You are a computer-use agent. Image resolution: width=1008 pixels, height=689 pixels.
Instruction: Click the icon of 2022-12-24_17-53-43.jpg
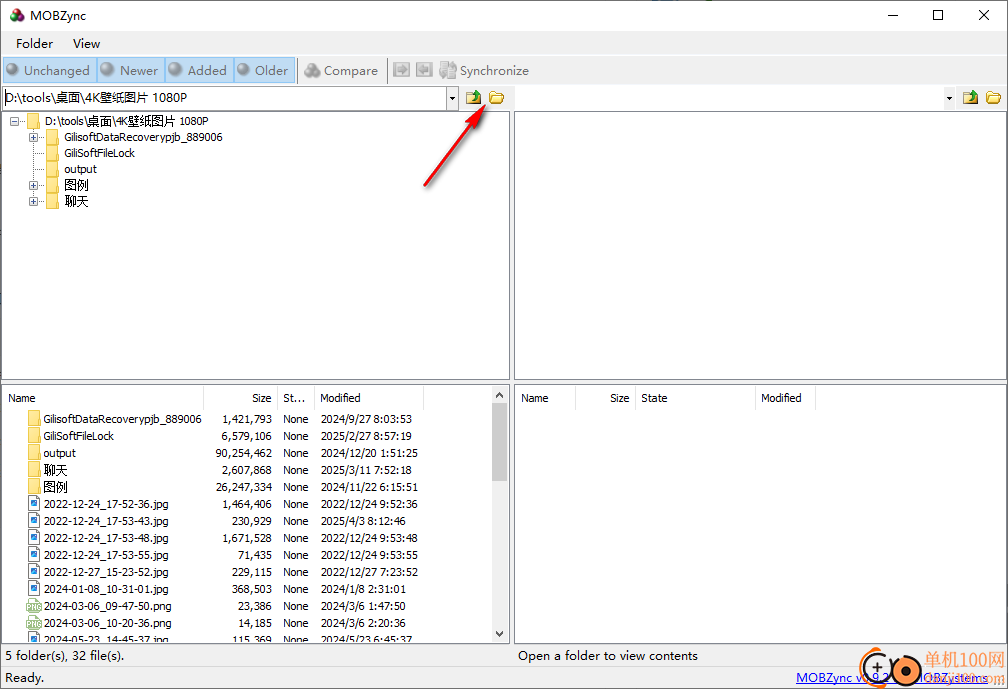coord(34,521)
